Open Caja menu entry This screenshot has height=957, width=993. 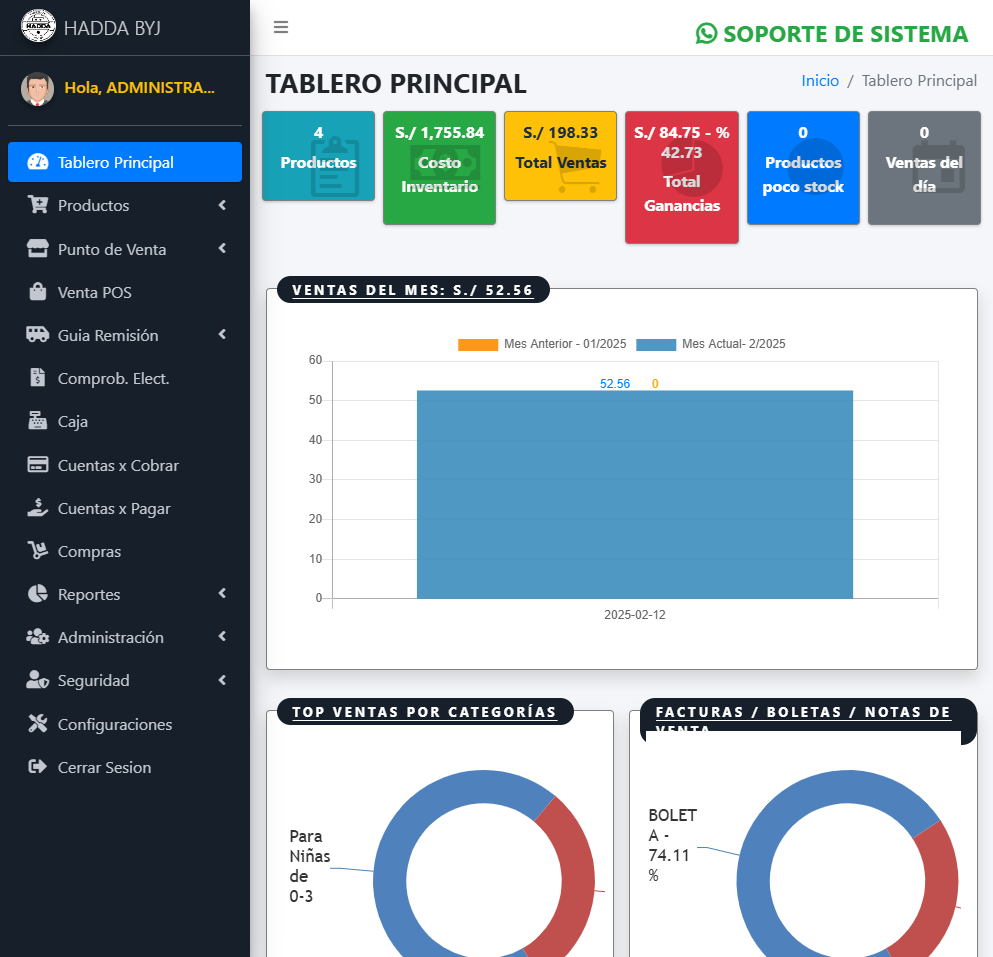click(x=125, y=421)
